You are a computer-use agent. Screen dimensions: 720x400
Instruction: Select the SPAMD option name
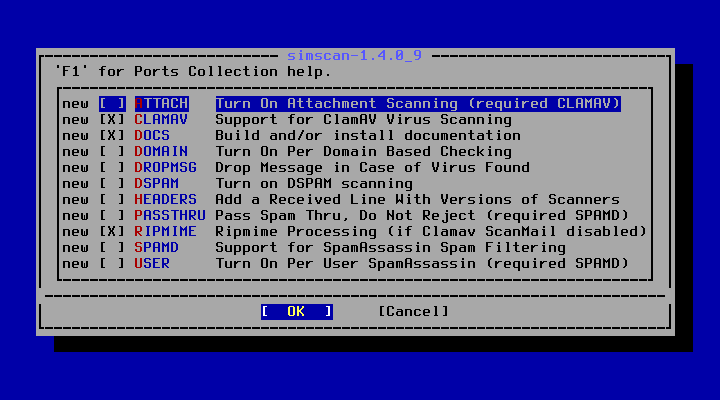pos(157,248)
